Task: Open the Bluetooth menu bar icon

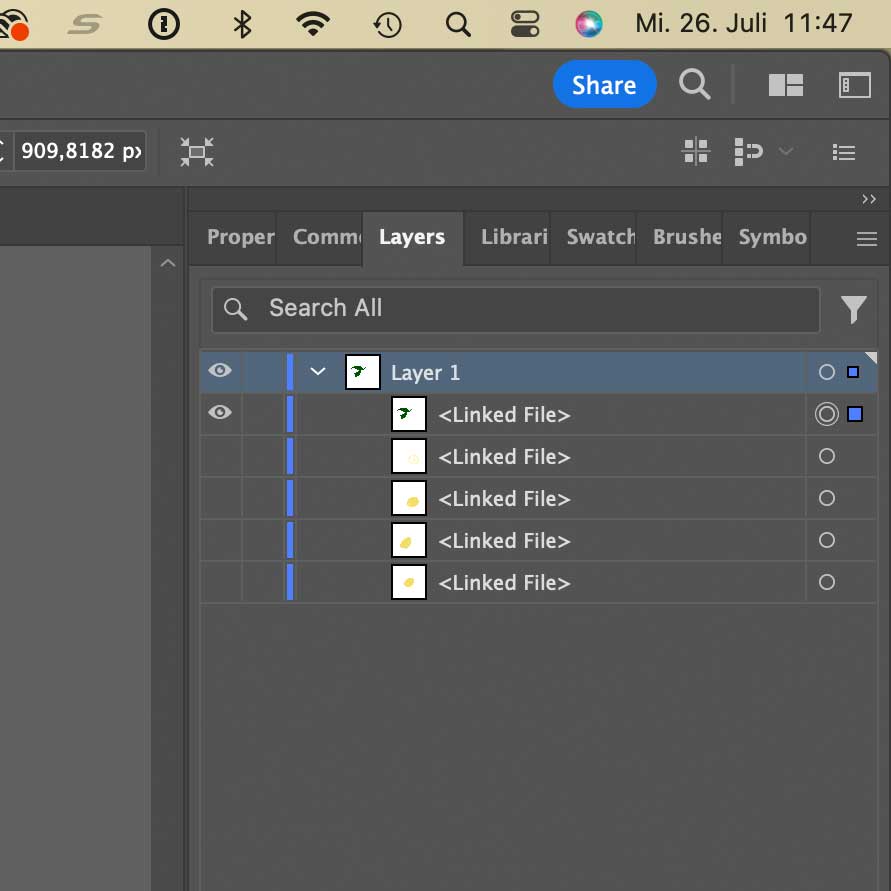Action: point(243,24)
